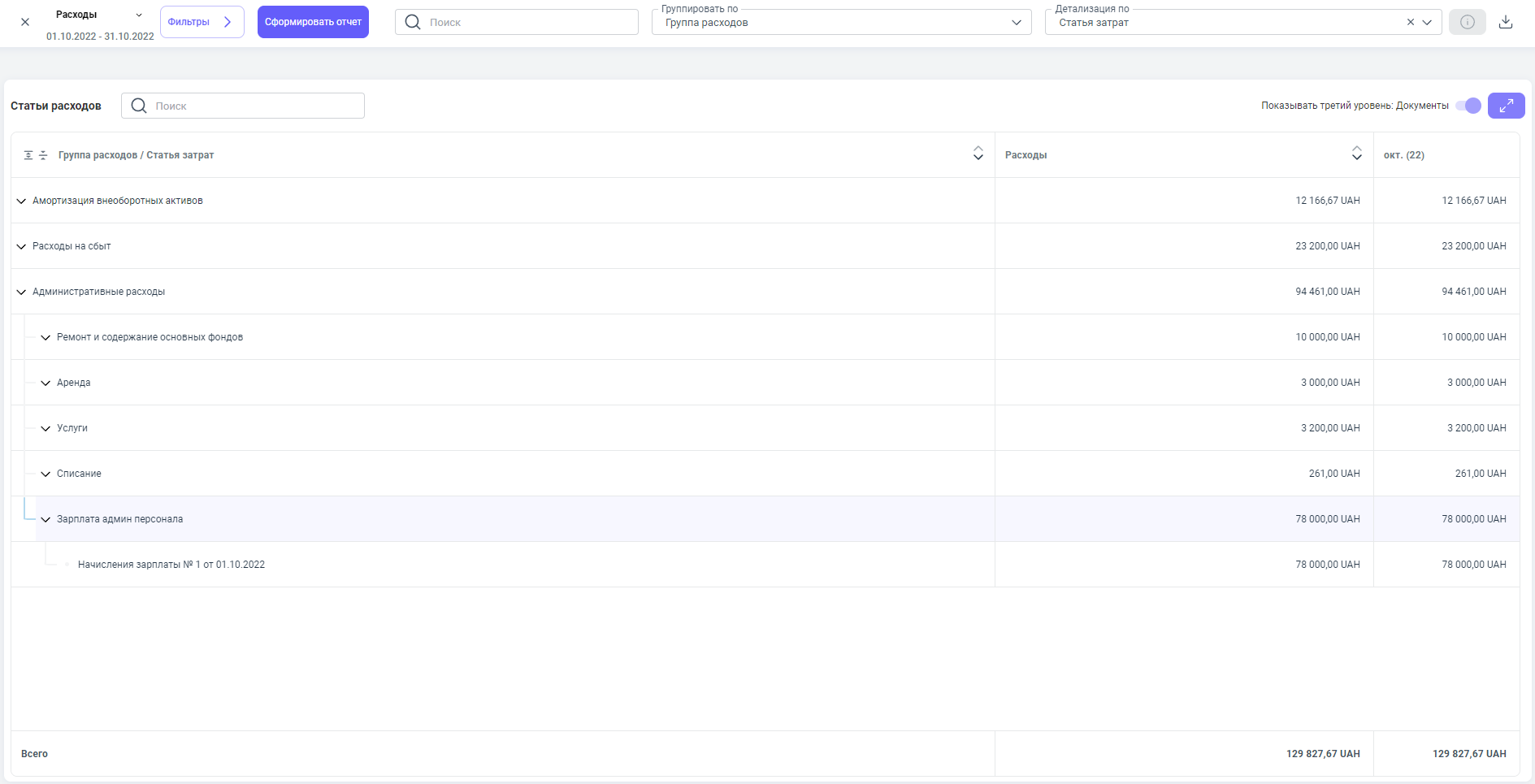Click the collapse all rows icon
This screenshot has height=784, width=1535.
pyautogui.click(x=43, y=155)
